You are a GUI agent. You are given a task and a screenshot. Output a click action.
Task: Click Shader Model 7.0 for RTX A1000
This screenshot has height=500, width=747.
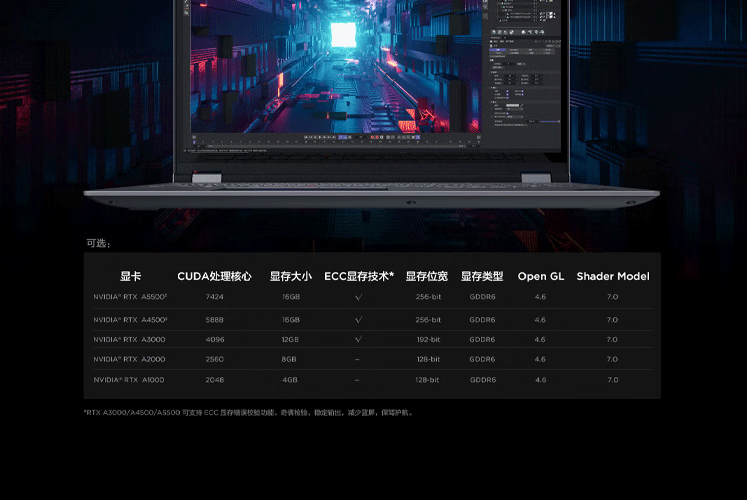click(613, 380)
